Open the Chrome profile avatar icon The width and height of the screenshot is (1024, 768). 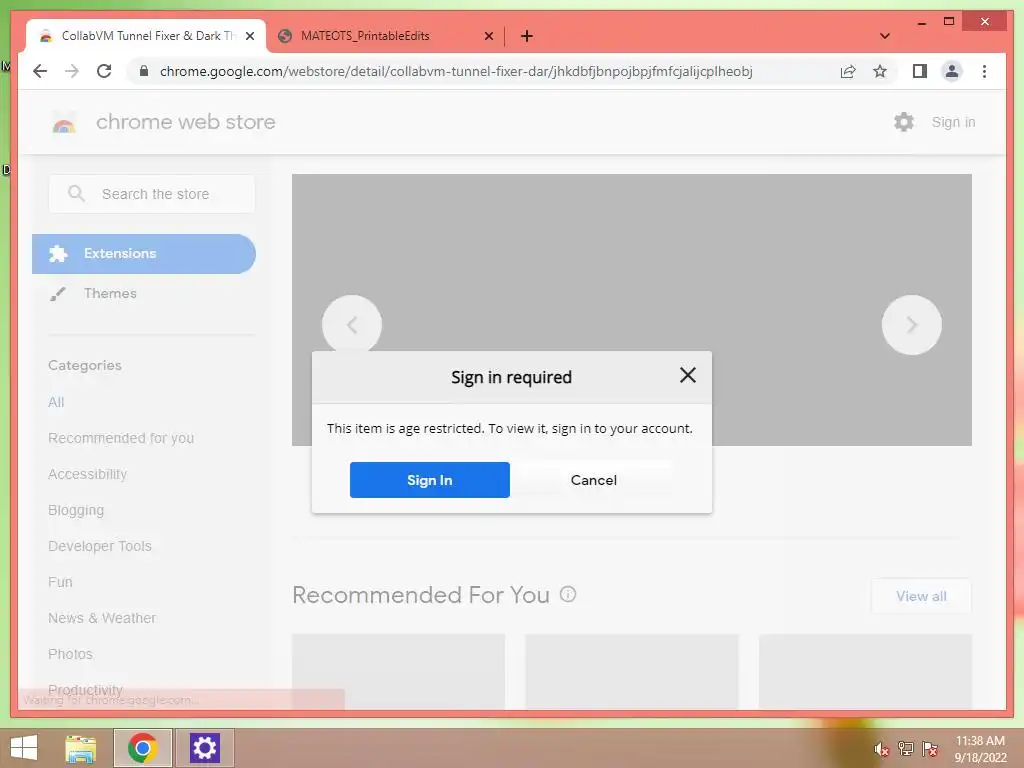(952, 71)
